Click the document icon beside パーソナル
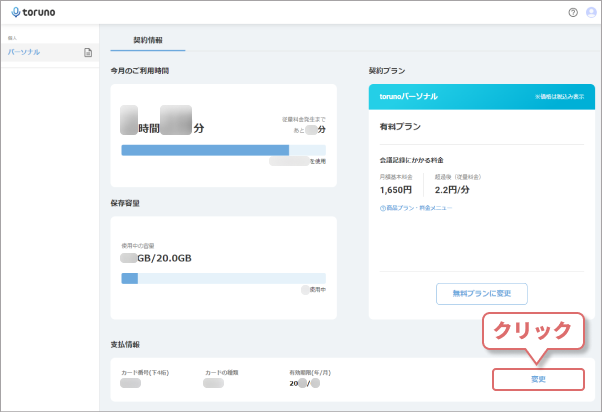Image resolution: width=602 pixels, height=412 pixels. 88,53
